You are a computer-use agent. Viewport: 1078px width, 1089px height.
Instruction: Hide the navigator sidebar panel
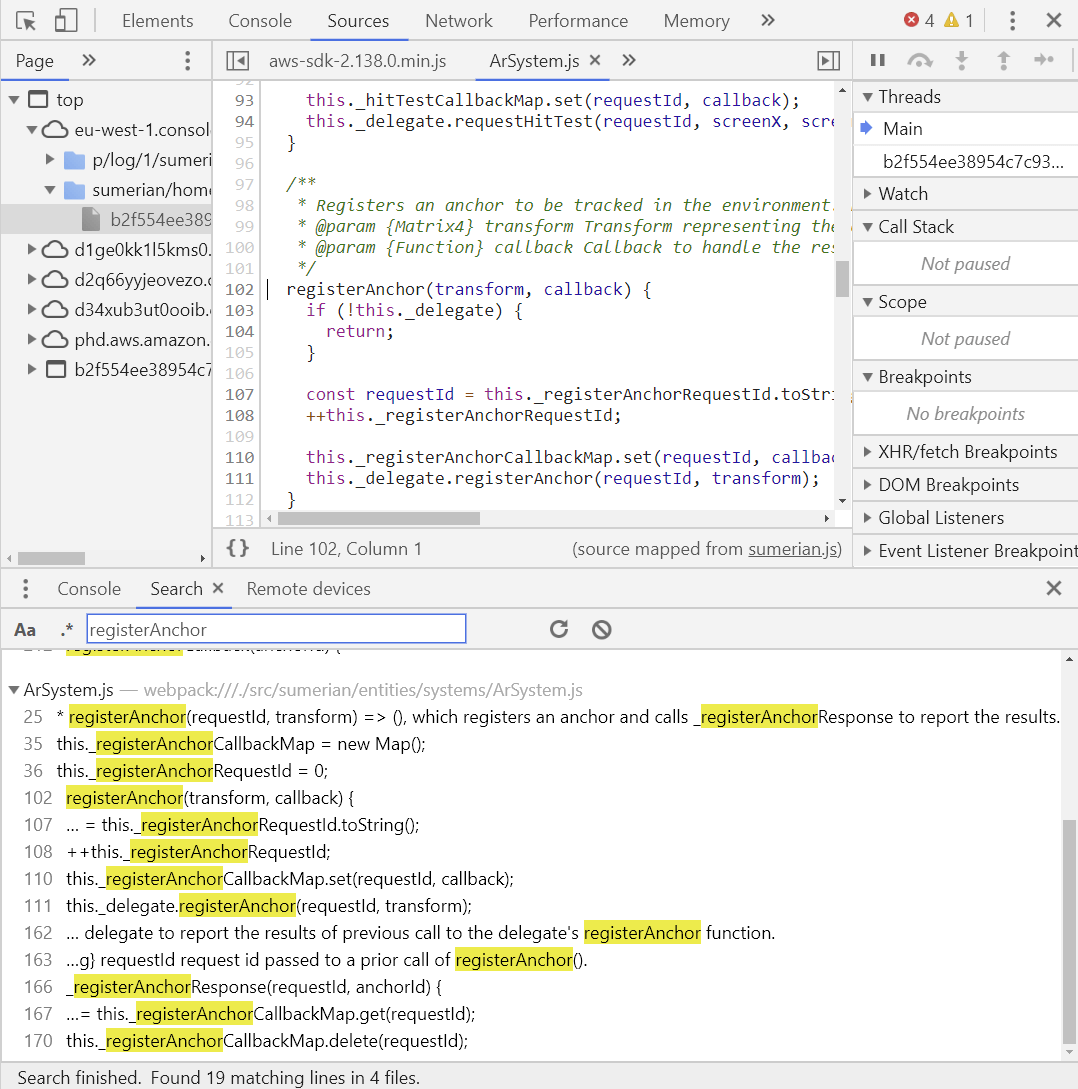(237, 61)
